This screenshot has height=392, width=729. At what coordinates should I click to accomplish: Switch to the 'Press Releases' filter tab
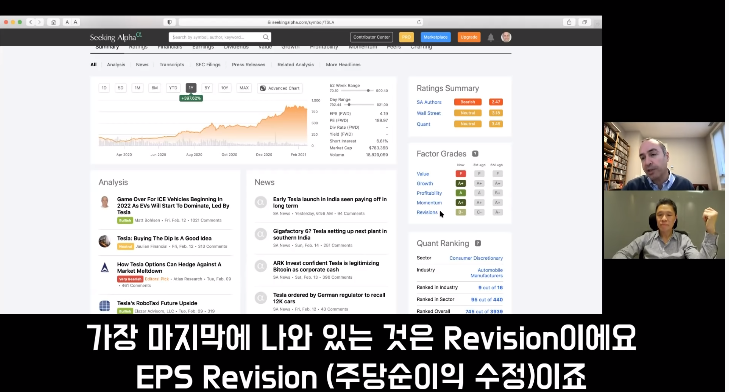pos(248,65)
